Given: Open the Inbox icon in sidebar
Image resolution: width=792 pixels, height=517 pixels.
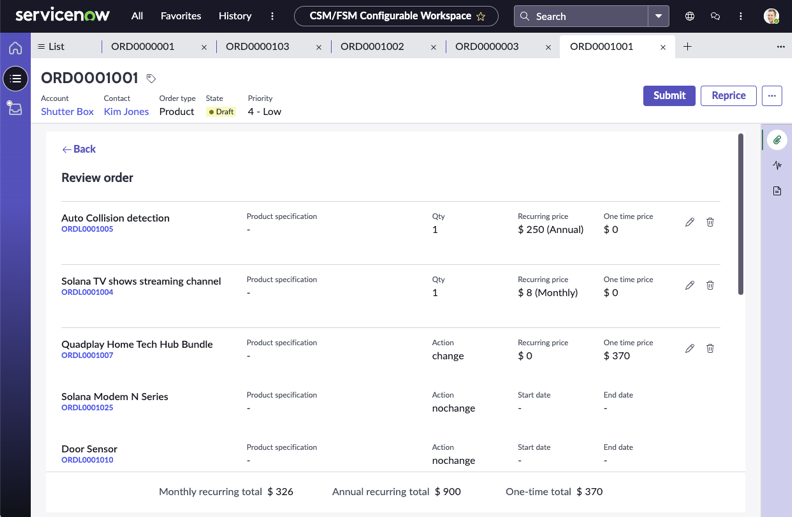Looking at the screenshot, I should tap(15, 108).
